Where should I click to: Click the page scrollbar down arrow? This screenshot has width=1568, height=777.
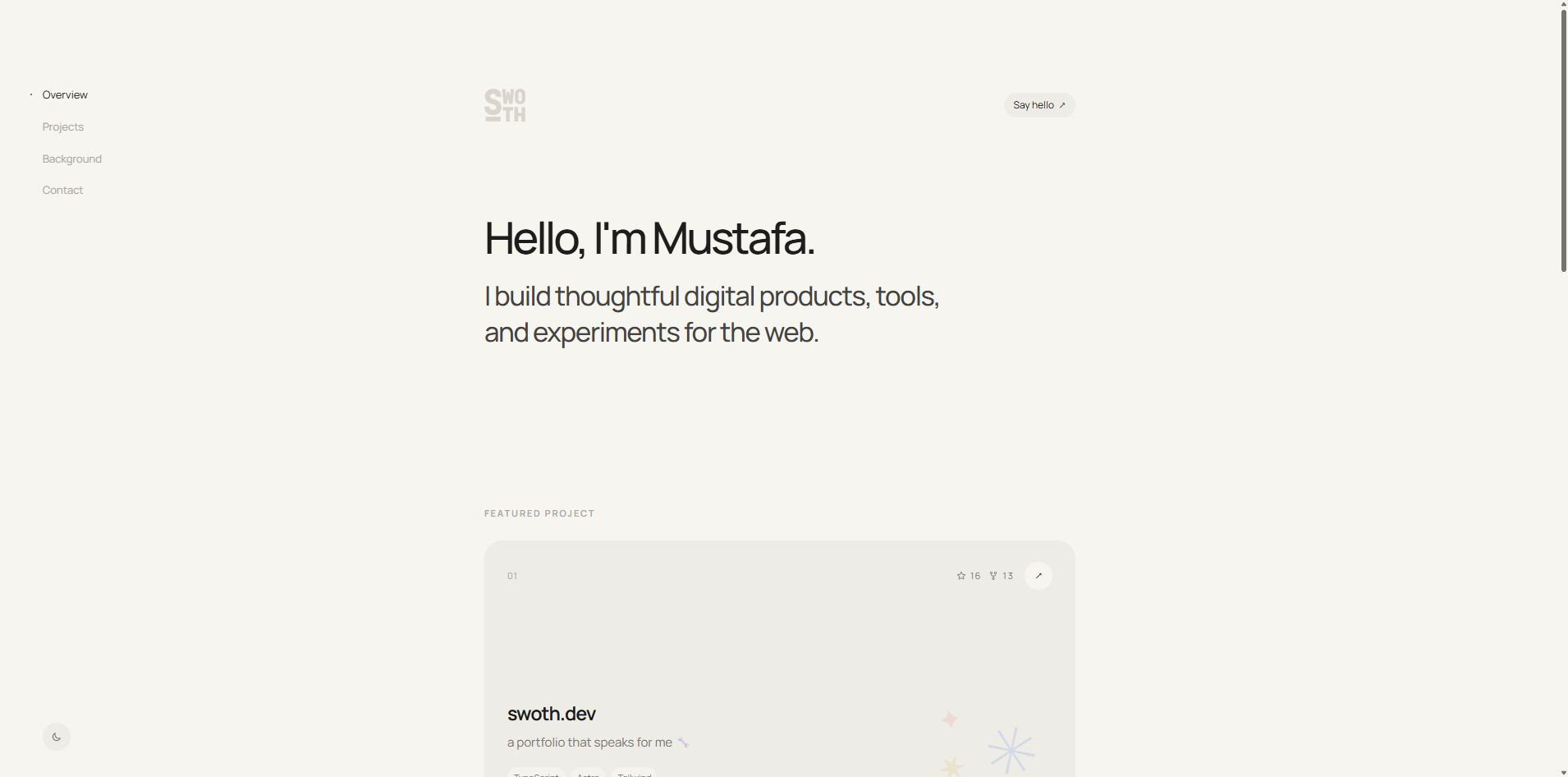[x=1563, y=771]
